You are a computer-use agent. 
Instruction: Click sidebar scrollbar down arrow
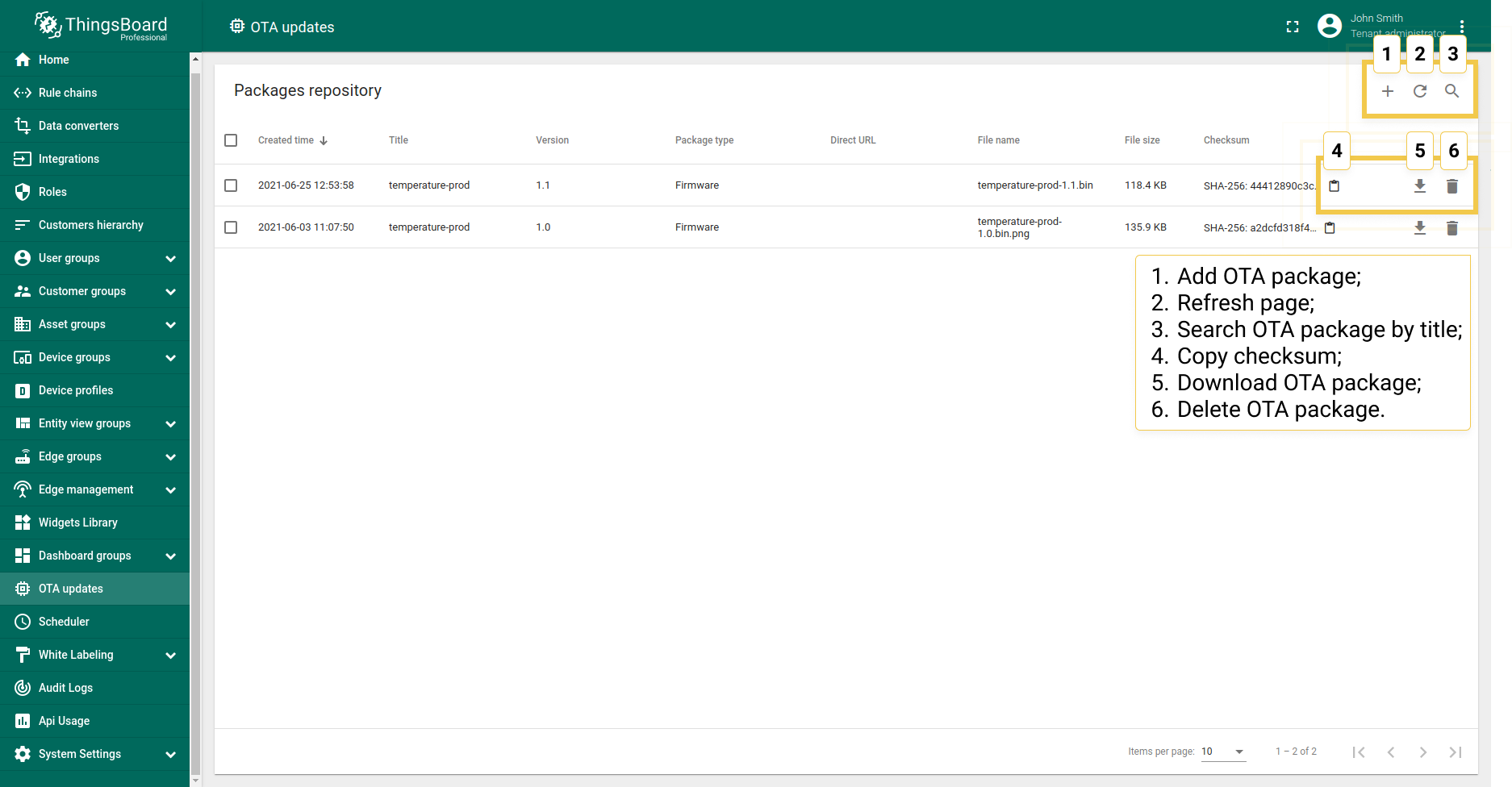(x=195, y=781)
